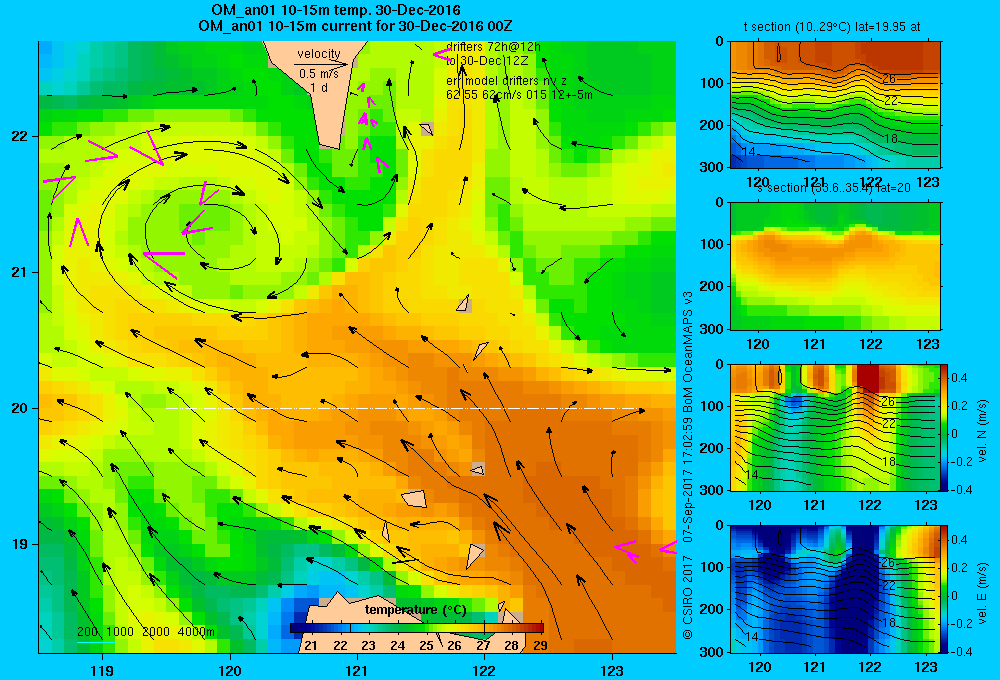The image size is (1000, 680).
Task: Click the 'velocity' scale label
Action: click(x=319, y=54)
